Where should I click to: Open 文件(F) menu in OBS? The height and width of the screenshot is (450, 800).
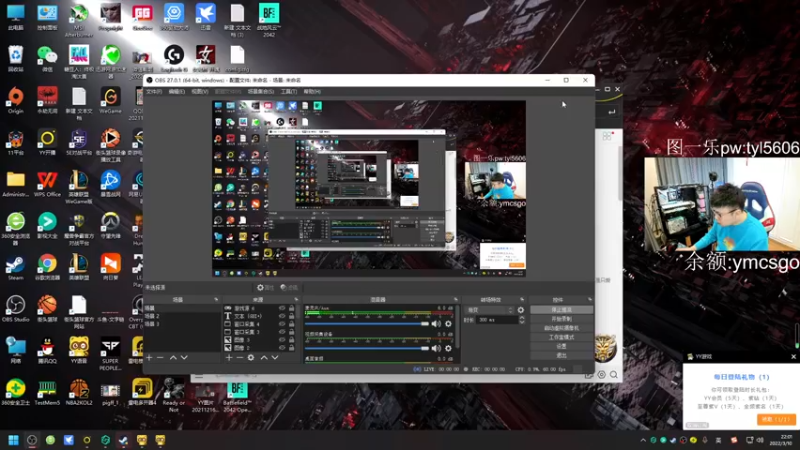[x=154, y=91]
